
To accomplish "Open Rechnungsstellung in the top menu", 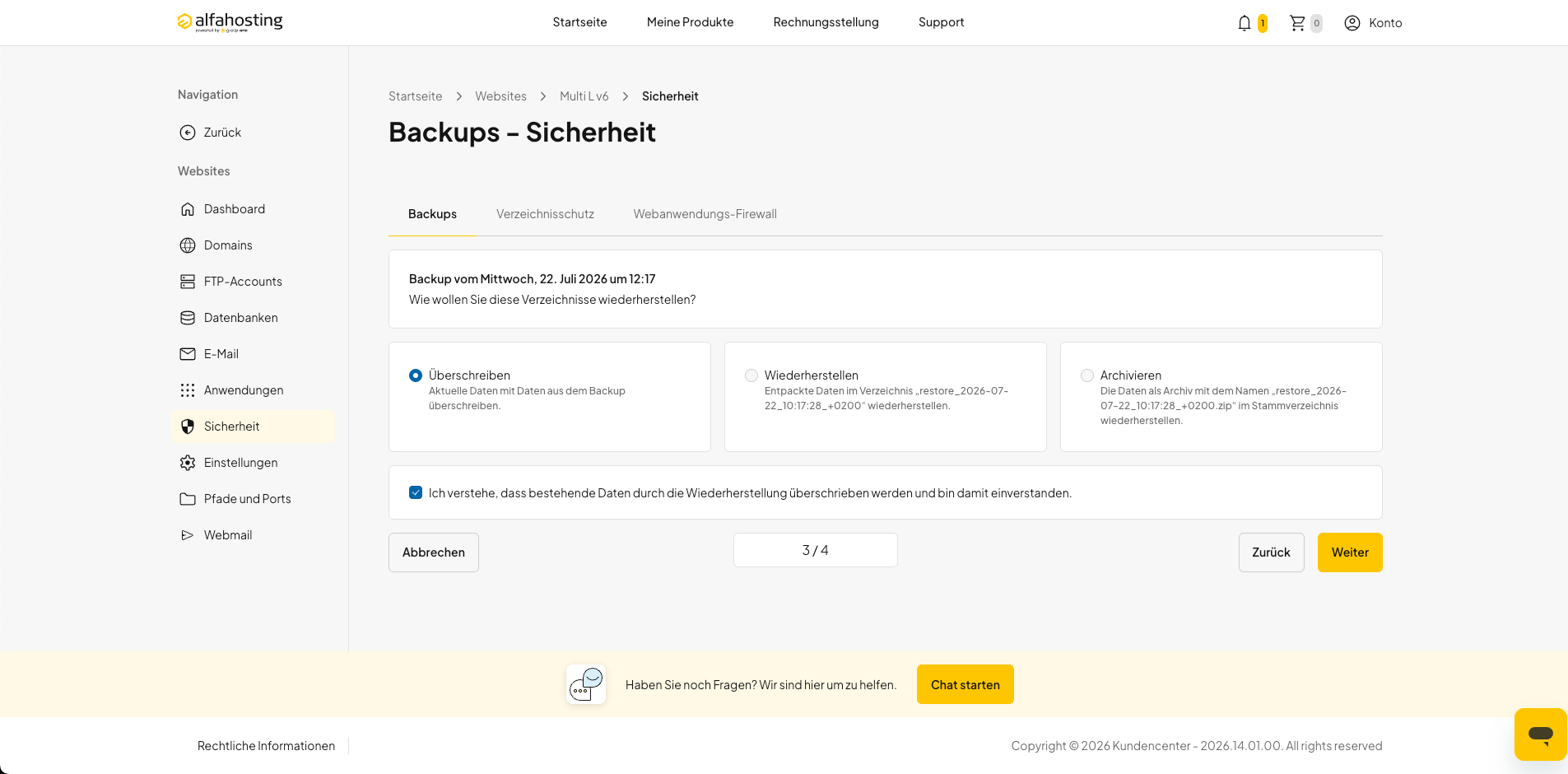I will 826,22.
